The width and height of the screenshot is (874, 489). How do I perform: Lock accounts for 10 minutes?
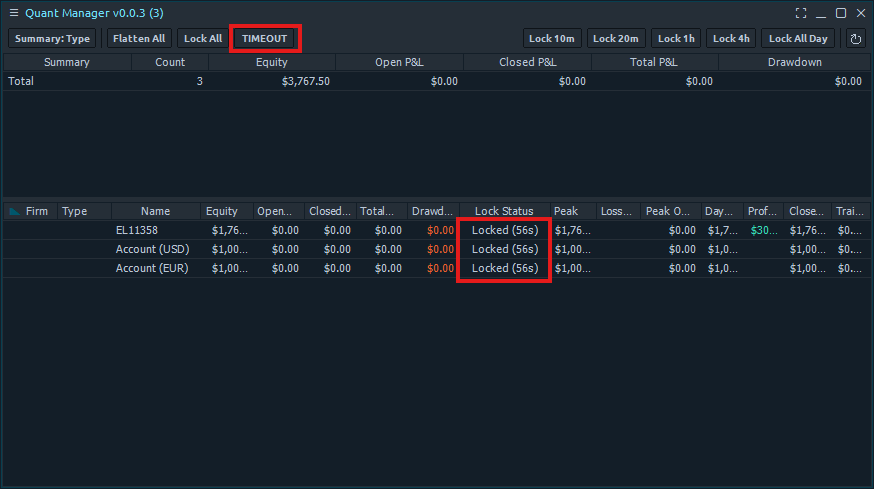click(x=552, y=39)
